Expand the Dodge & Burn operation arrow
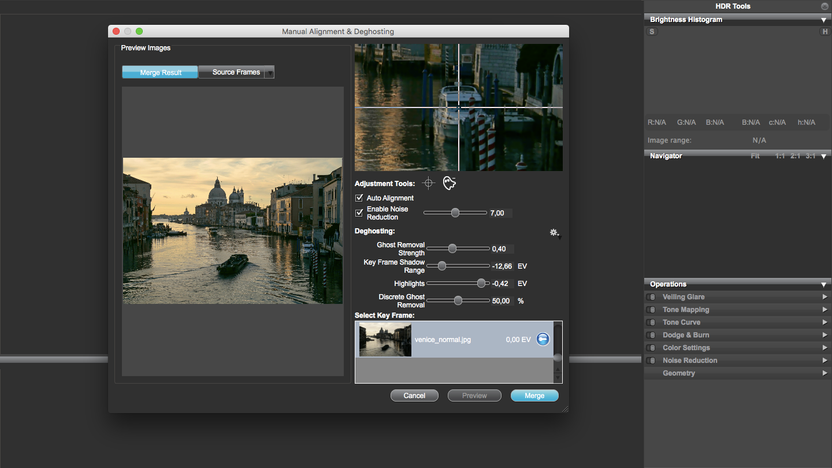The width and height of the screenshot is (832, 468). (825, 335)
